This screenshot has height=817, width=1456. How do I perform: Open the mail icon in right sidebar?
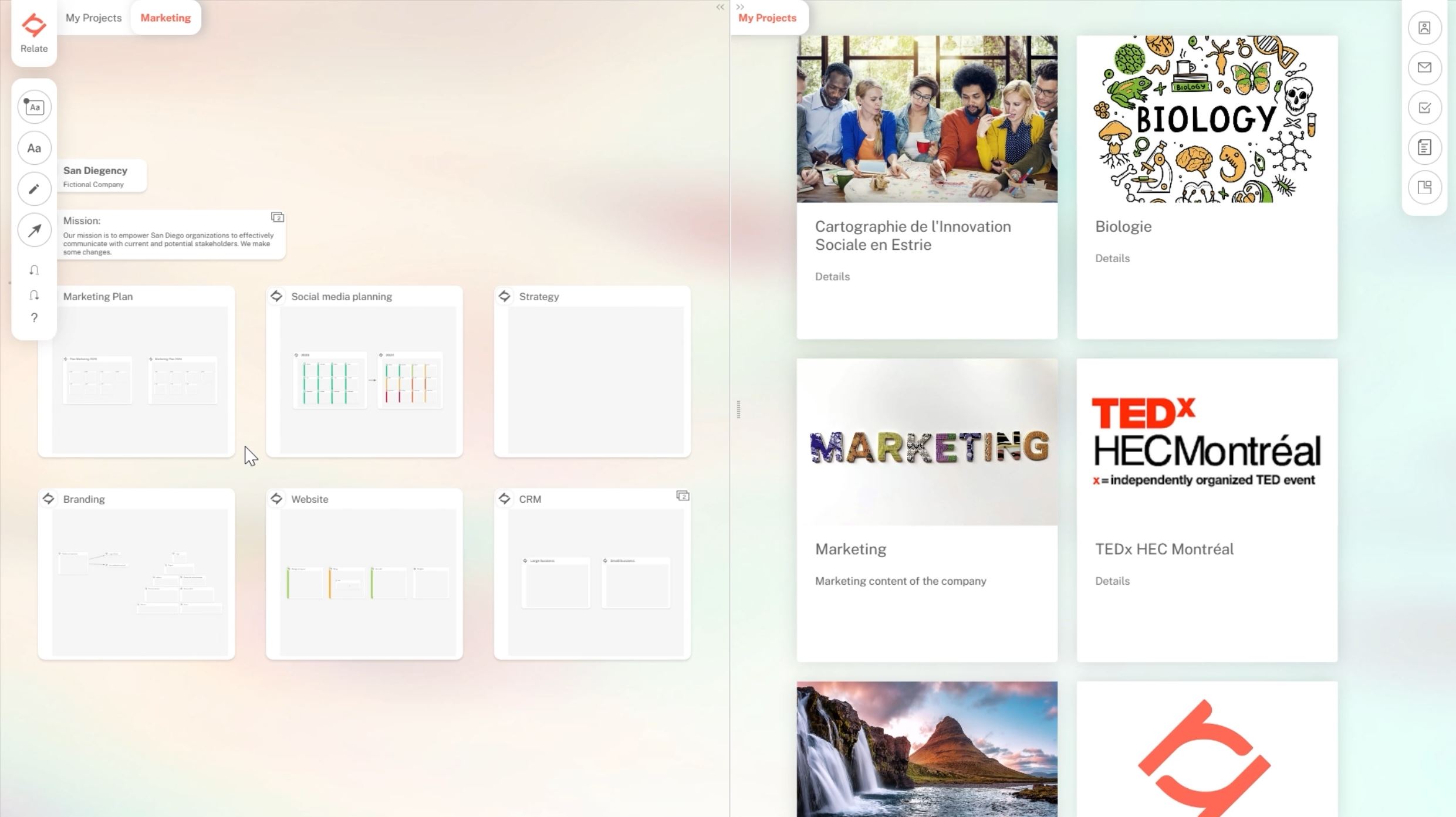[1424, 67]
